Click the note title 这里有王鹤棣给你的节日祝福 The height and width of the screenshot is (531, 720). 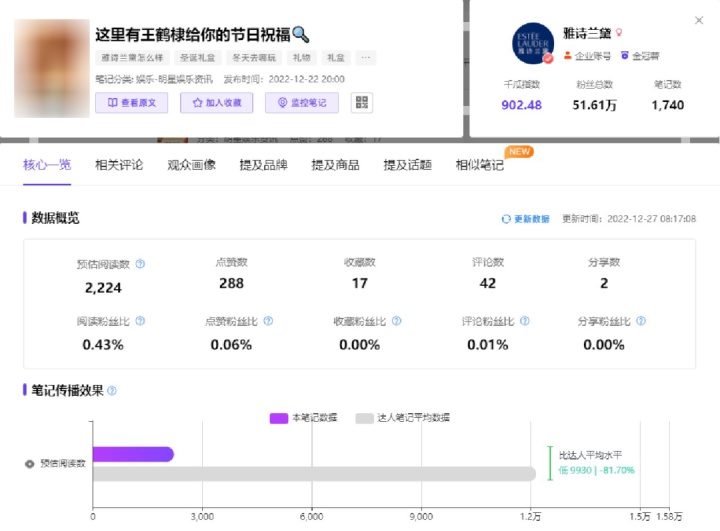click(x=193, y=34)
